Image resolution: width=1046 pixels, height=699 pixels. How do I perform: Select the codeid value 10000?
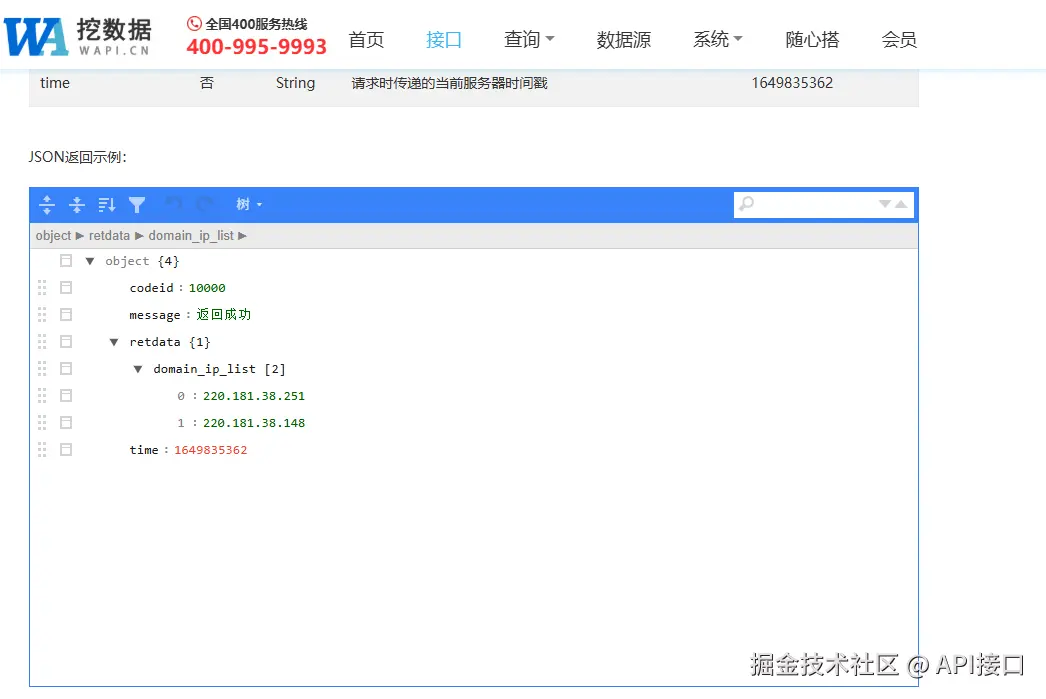(x=207, y=288)
